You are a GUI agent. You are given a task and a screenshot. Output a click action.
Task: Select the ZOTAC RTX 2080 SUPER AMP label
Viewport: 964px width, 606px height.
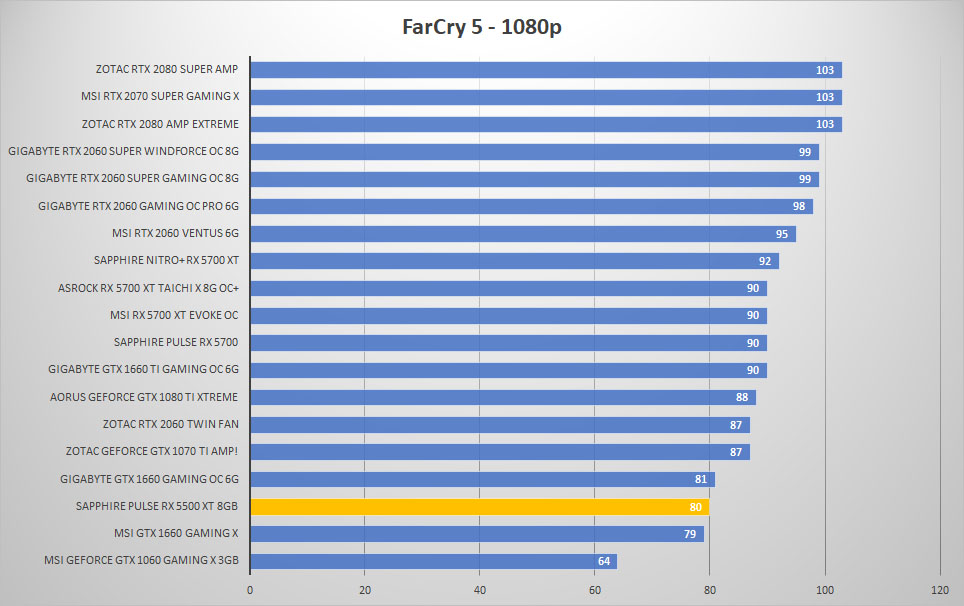pyautogui.click(x=167, y=69)
